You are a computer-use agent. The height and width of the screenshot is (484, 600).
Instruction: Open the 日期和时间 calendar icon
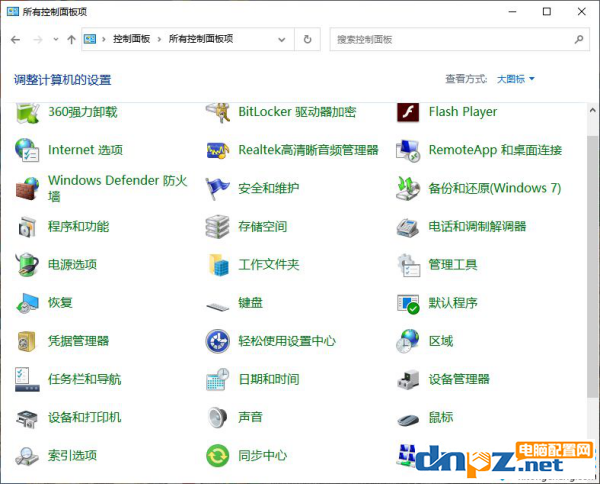pos(217,379)
